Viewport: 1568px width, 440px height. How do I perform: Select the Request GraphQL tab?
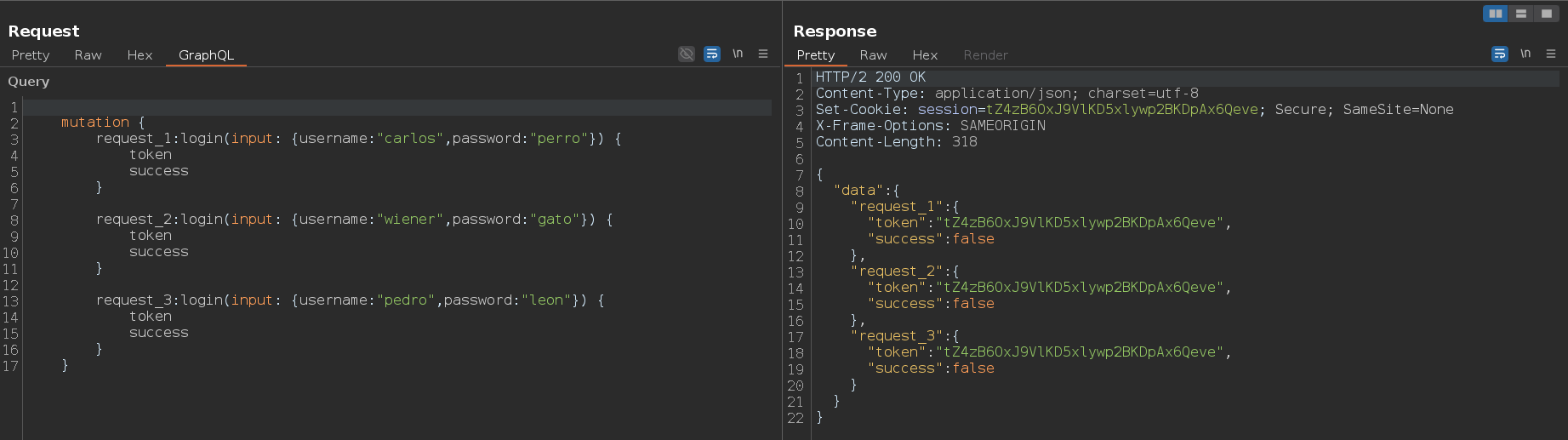206,55
